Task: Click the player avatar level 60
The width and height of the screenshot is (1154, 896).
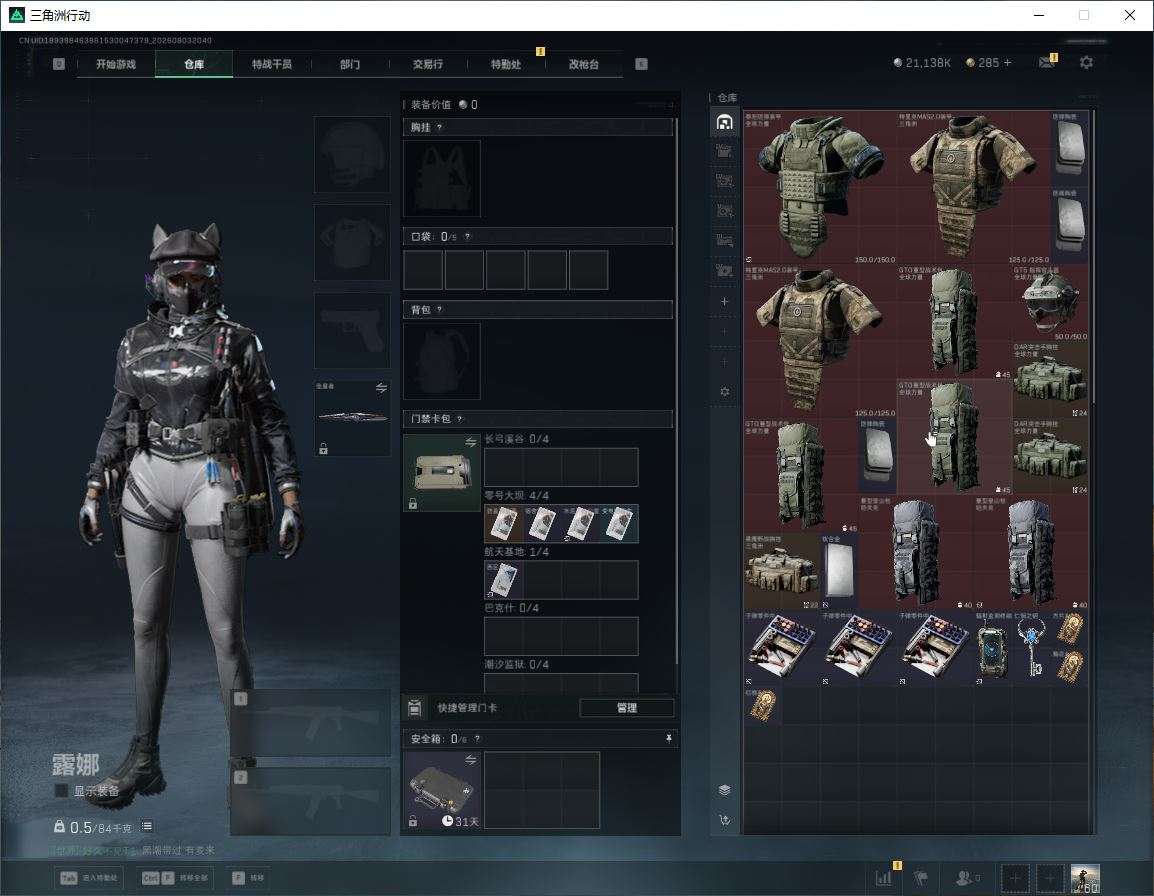Action: click(x=1085, y=878)
